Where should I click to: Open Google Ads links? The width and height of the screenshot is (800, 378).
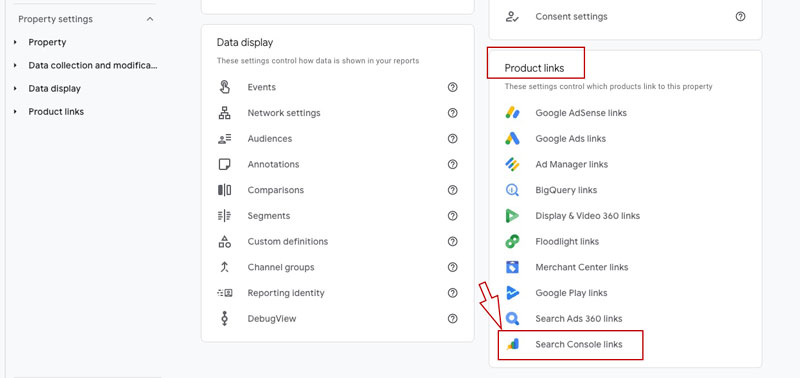coord(571,139)
